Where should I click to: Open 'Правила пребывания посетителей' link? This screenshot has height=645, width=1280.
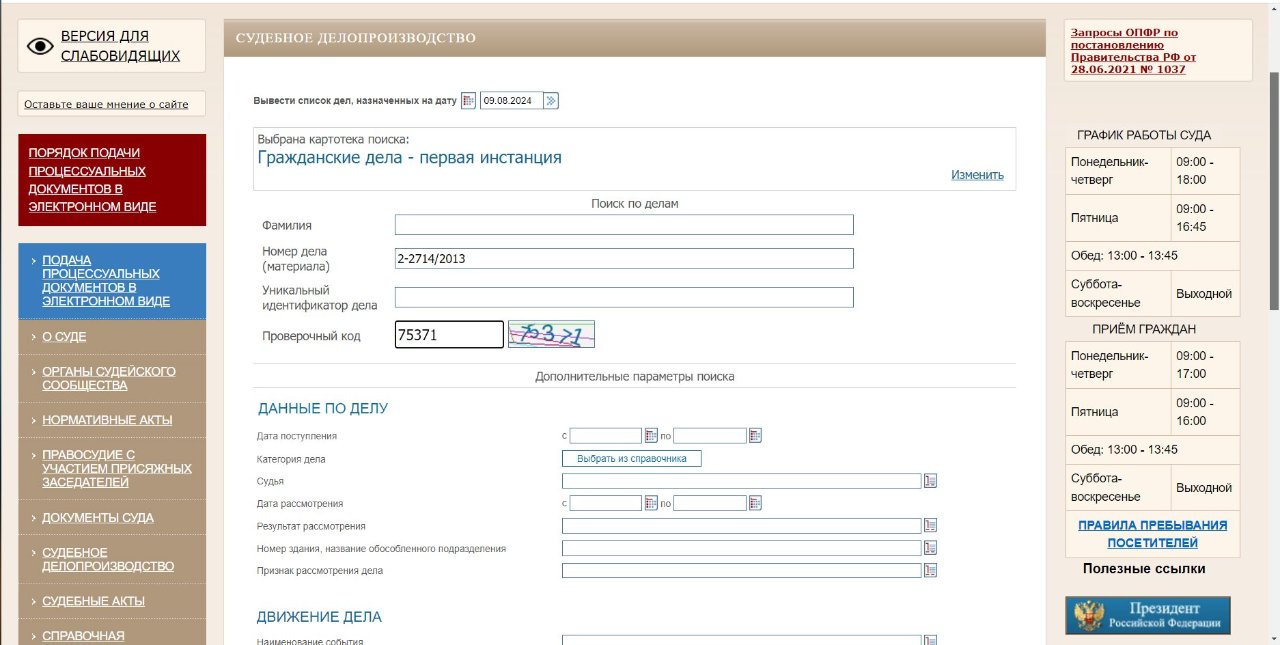click(x=1152, y=534)
